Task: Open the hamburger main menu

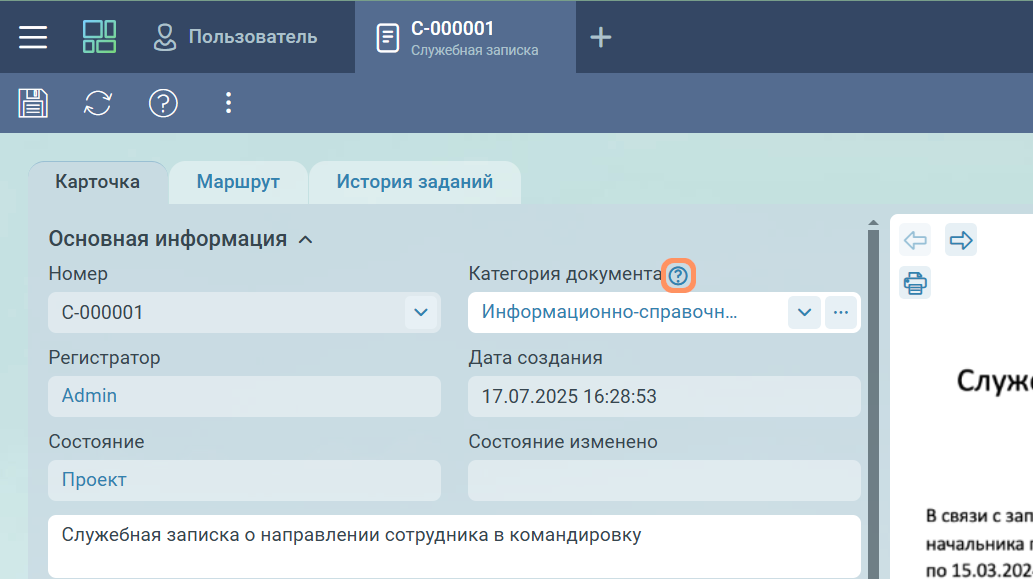Action: coord(33,37)
